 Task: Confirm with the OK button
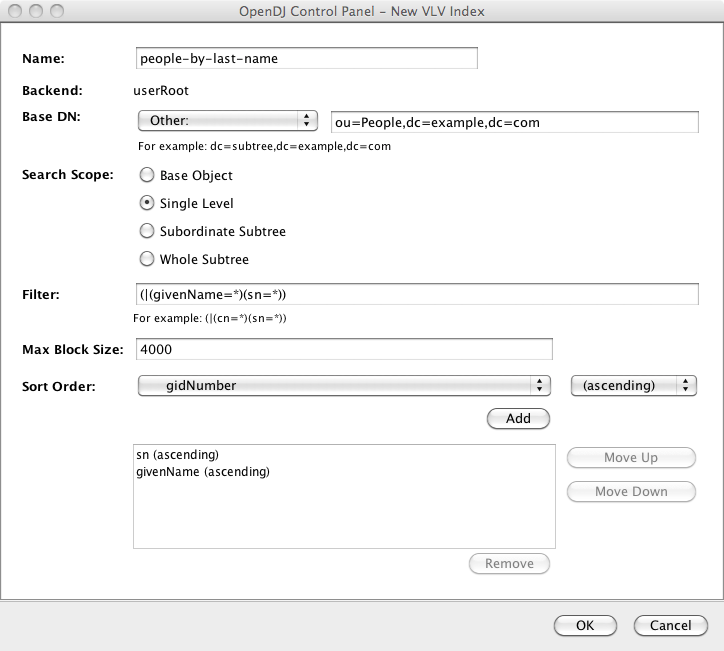(585, 626)
